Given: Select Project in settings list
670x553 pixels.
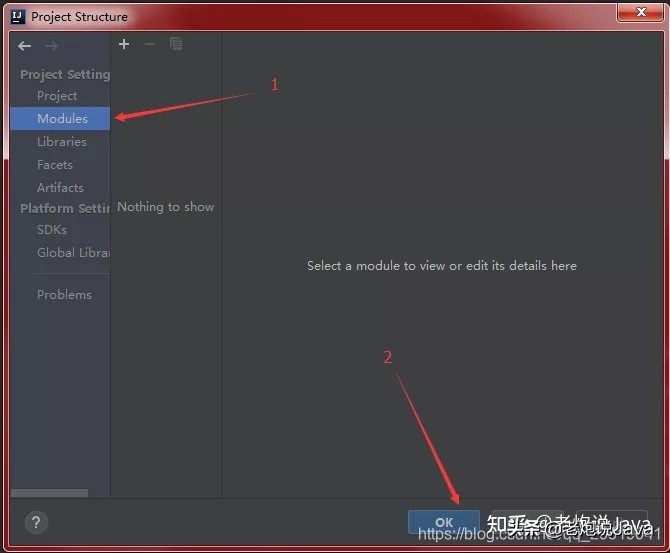Looking at the screenshot, I should (57, 96).
